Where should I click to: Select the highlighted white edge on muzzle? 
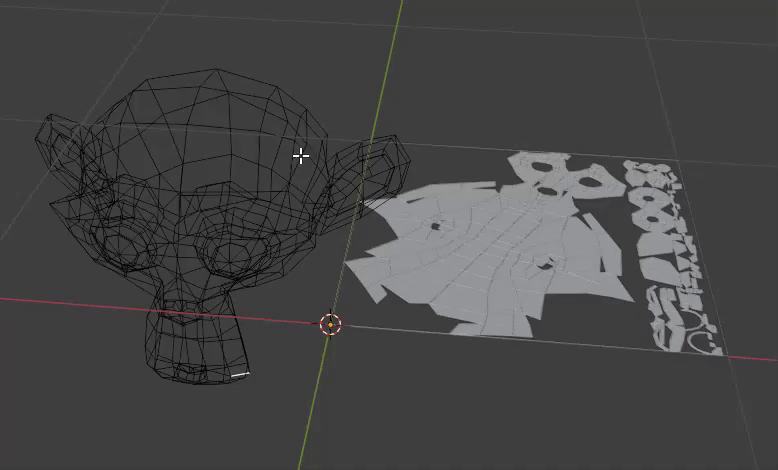240,375
